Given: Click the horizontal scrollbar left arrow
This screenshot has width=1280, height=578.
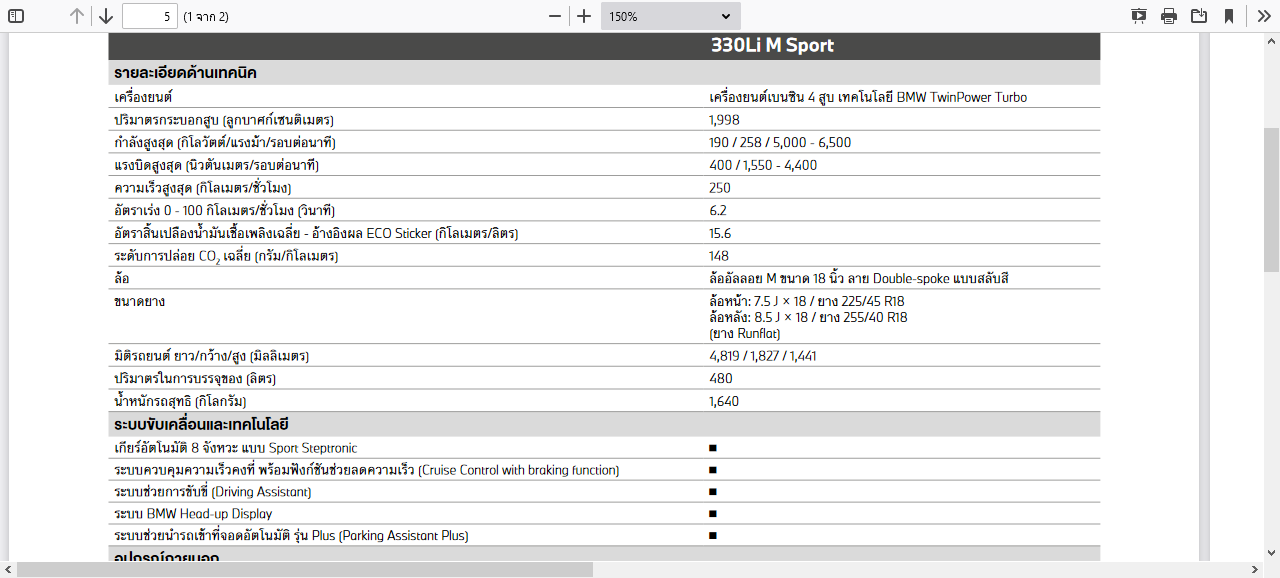Looking at the screenshot, I should tap(8, 570).
